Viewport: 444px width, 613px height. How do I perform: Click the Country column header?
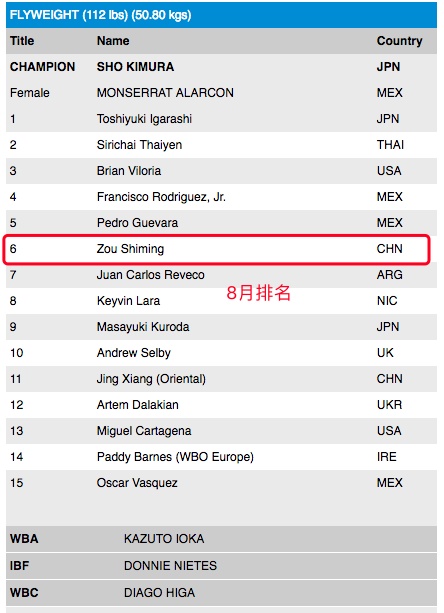click(x=399, y=41)
